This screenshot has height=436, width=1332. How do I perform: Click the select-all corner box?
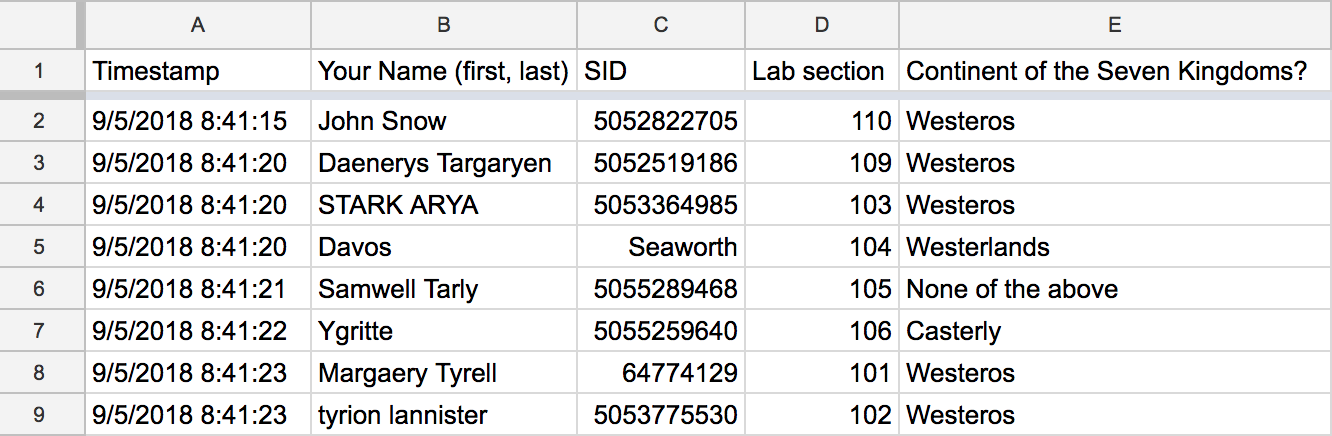39,25
